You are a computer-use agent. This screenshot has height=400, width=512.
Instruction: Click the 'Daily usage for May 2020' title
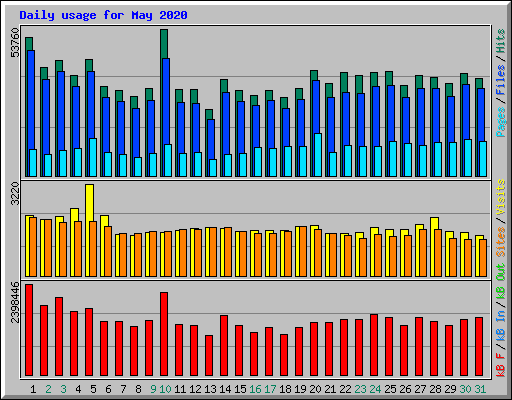[x=103, y=15]
